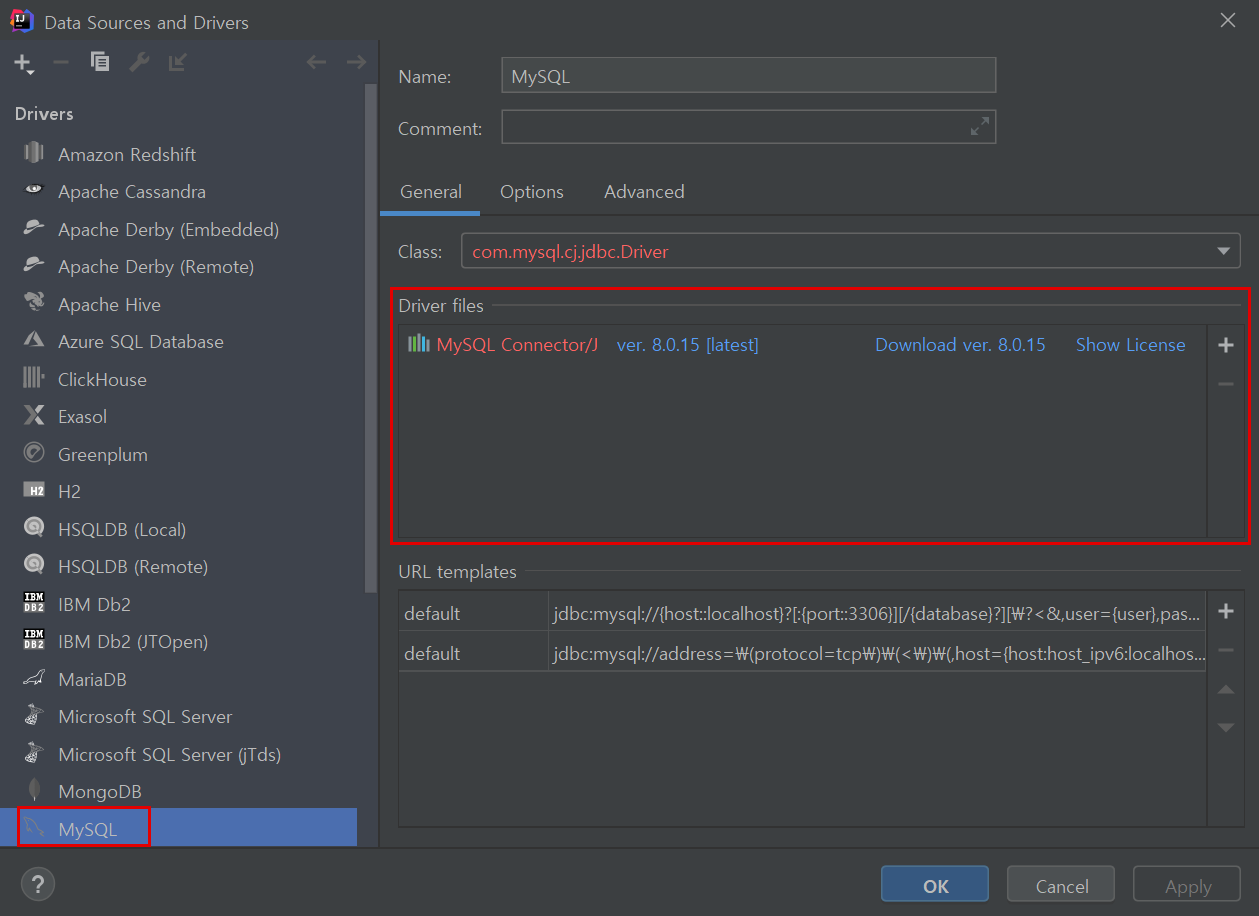This screenshot has width=1259, height=916.
Task: Click the forward arrow in toolbar
Action: pos(356,62)
